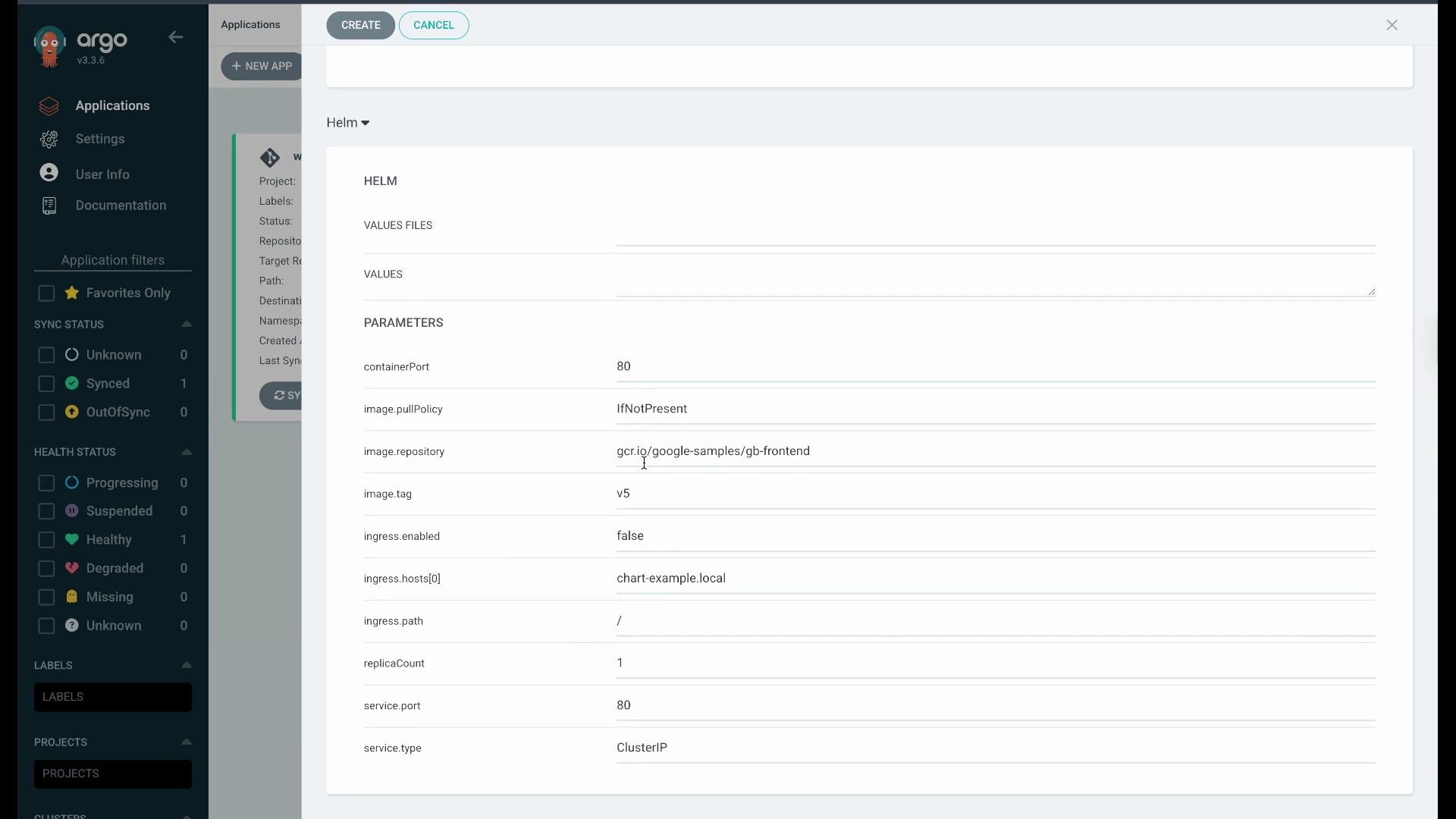Click Suspended purple pause icon
The width and height of the screenshot is (1456, 819).
coord(72,512)
